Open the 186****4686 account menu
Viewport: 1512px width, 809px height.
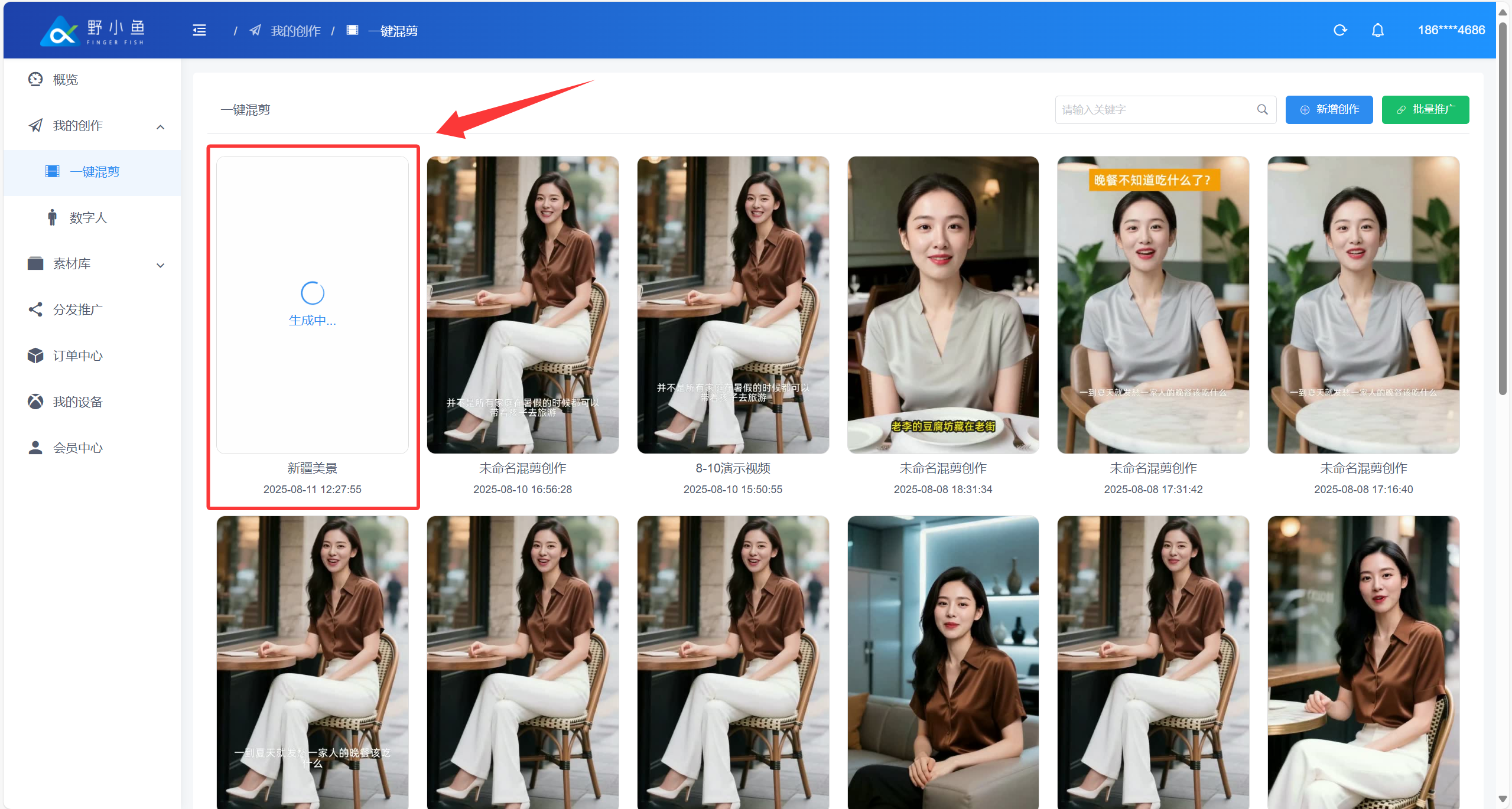(x=1451, y=30)
